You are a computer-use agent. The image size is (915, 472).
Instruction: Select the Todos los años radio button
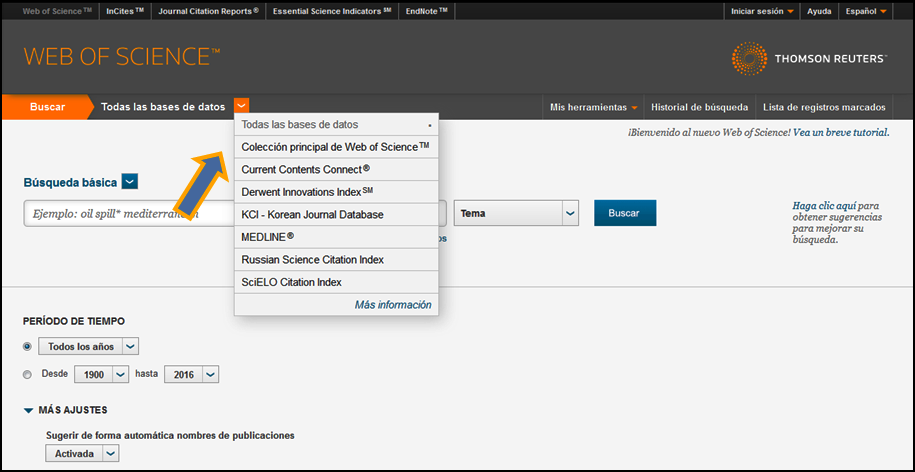27,347
